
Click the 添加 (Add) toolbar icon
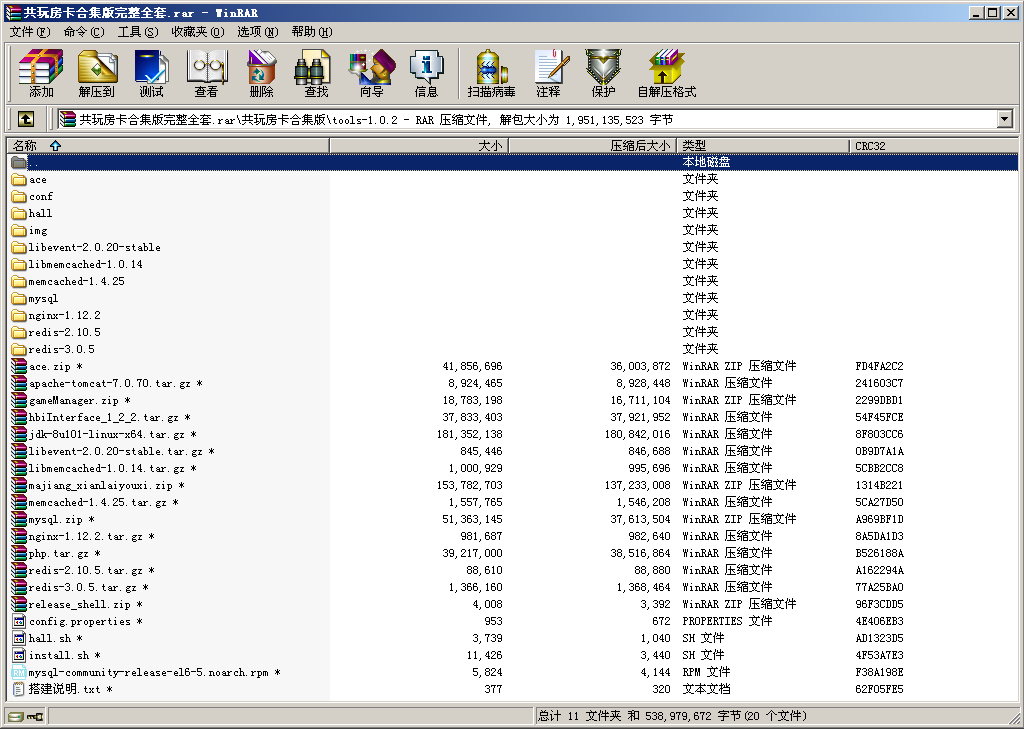click(x=41, y=73)
